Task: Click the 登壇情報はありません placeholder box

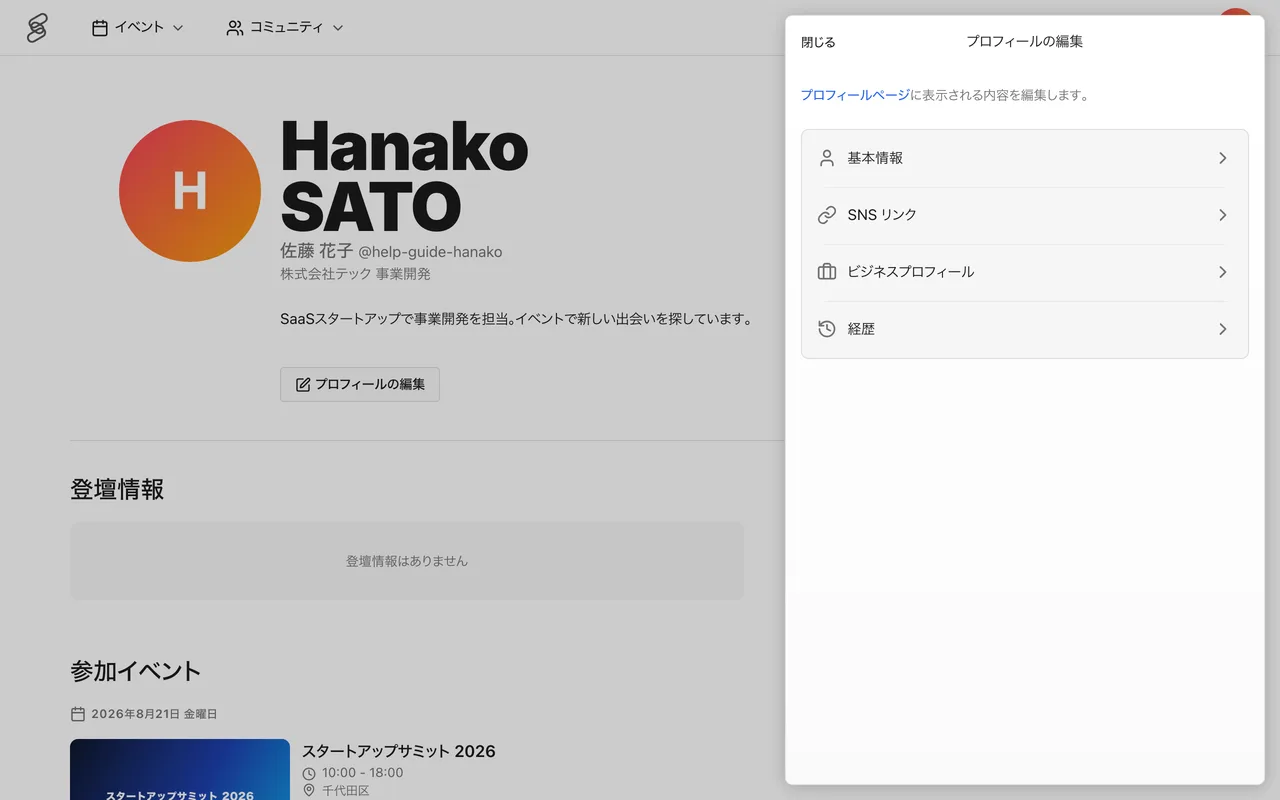Action: (x=407, y=561)
